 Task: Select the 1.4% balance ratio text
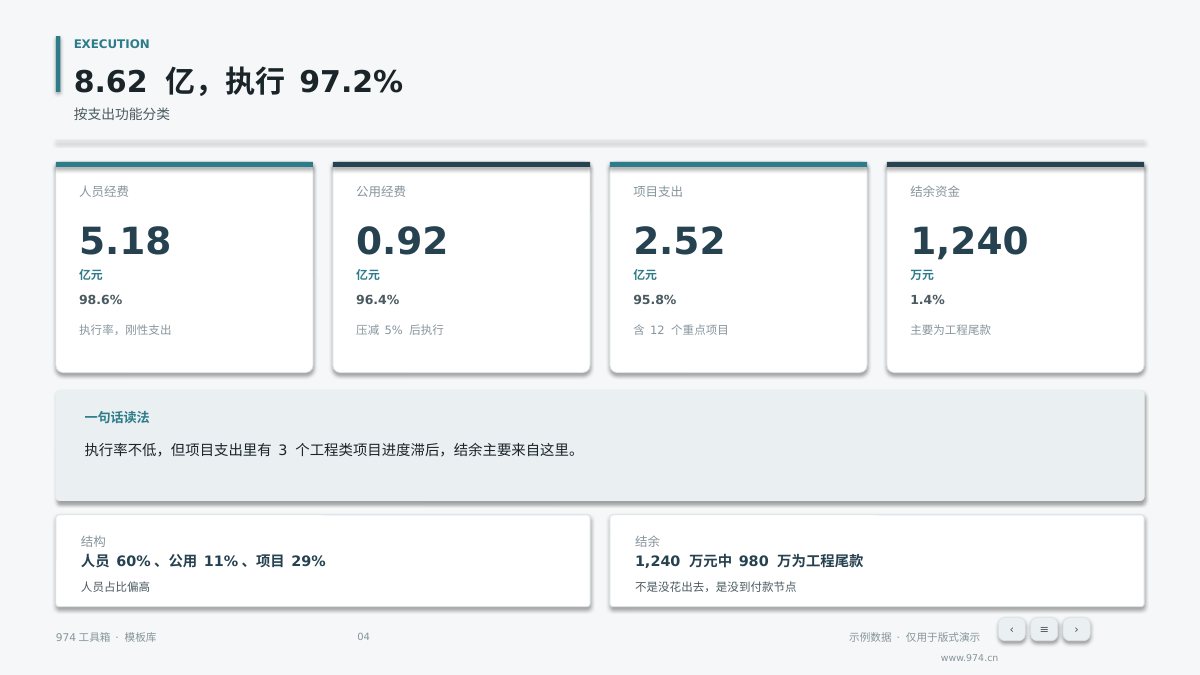(x=927, y=299)
